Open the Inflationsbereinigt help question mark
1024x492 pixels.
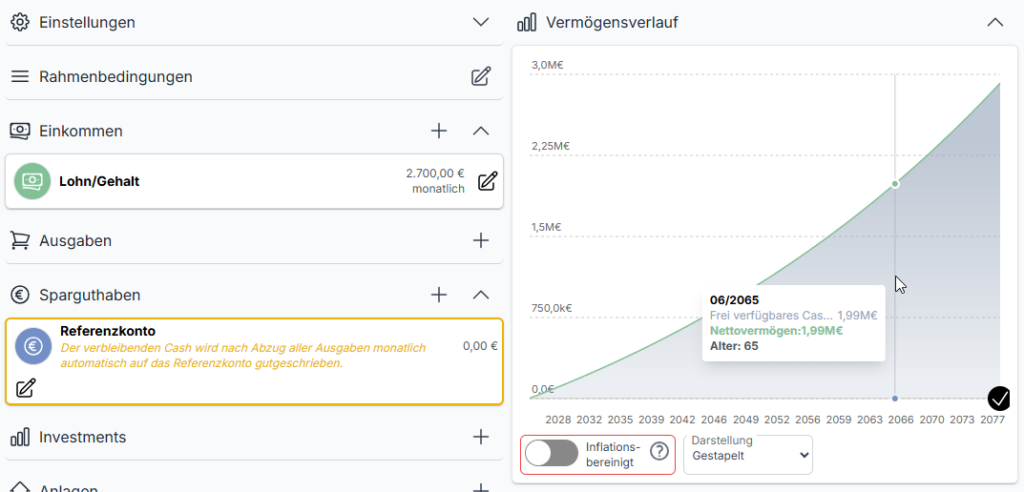click(x=660, y=450)
